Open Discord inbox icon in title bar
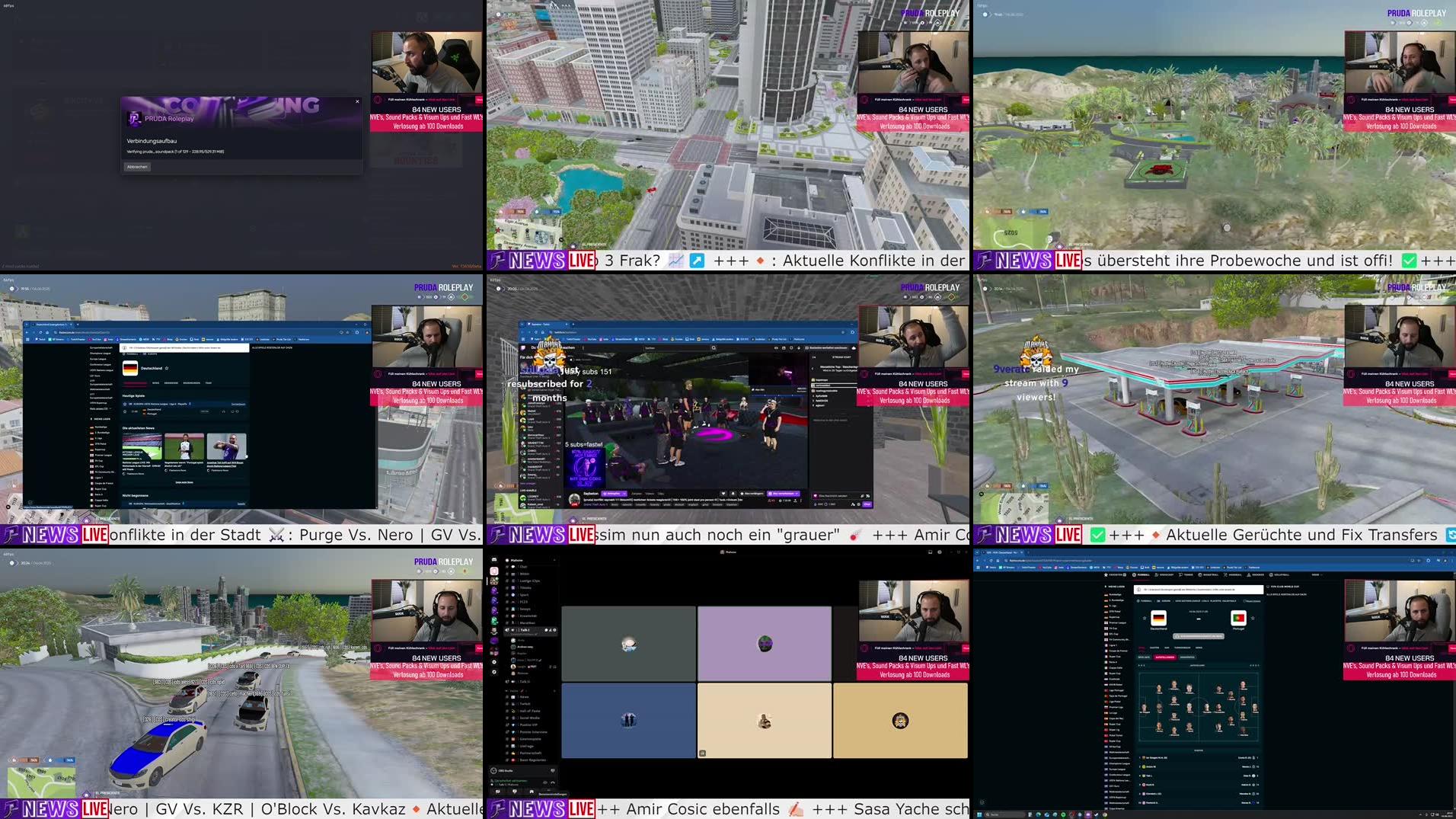 [x=930, y=552]
